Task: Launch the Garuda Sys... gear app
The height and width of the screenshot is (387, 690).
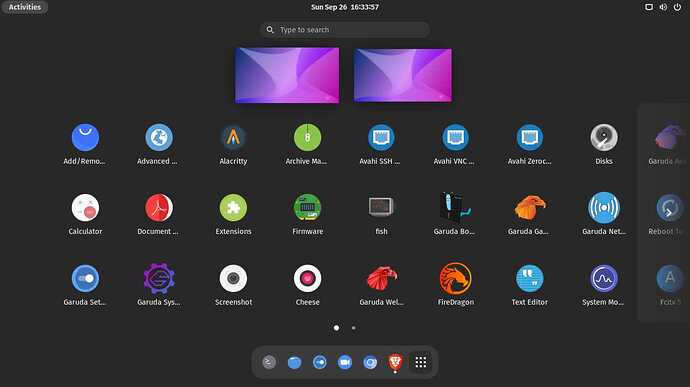Action: click(x=159, y=278)
